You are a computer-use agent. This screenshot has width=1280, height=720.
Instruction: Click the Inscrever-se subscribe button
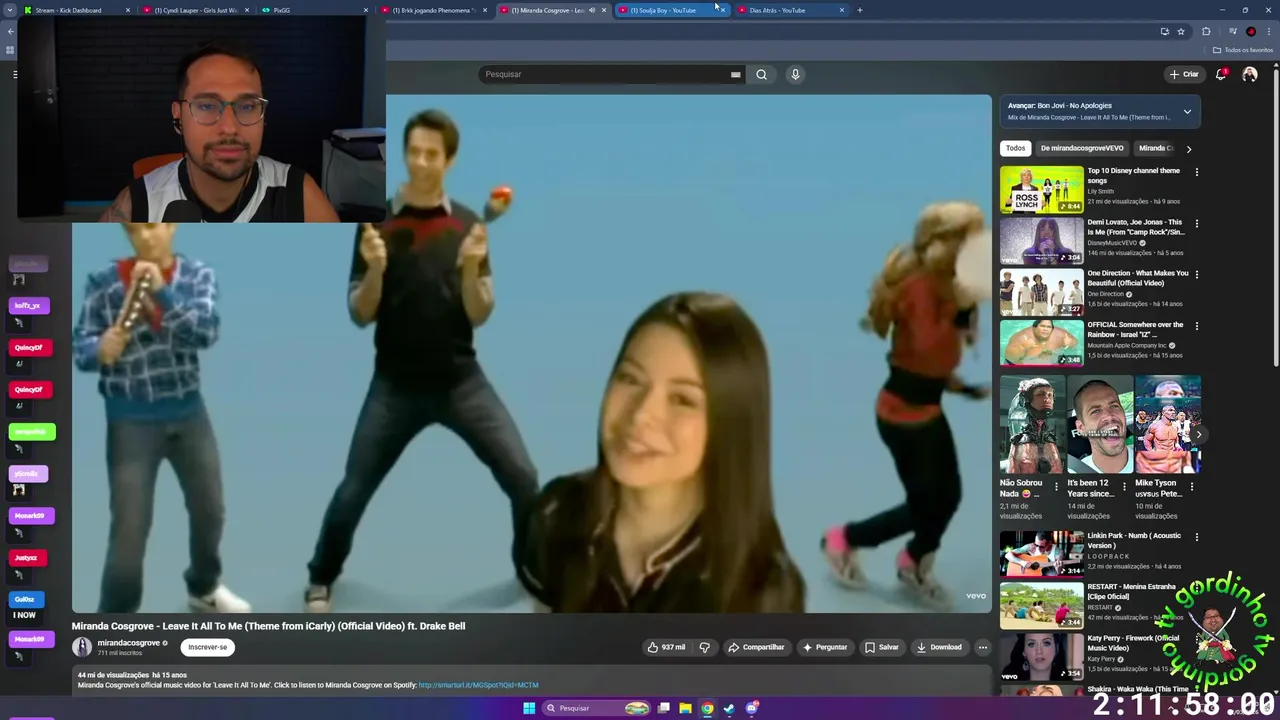pyautogui.click(x=208, y=647)
